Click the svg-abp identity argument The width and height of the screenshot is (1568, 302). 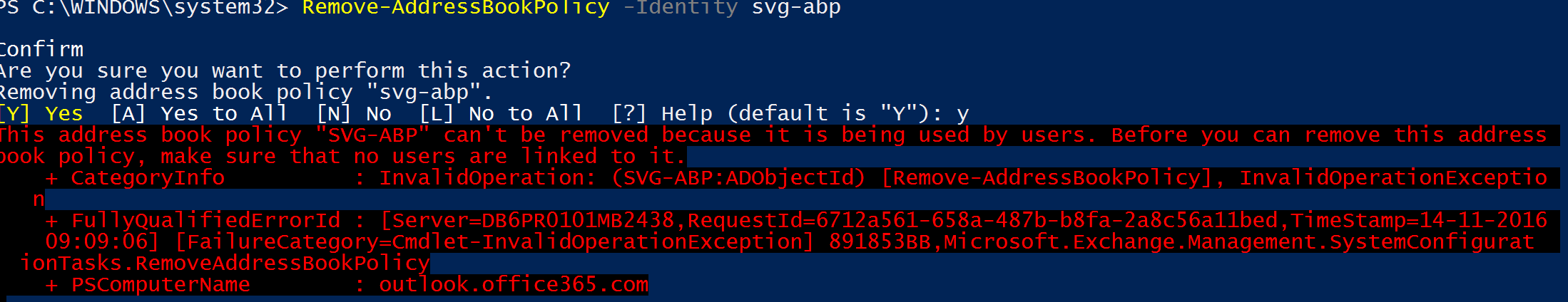tap(796, 9)
